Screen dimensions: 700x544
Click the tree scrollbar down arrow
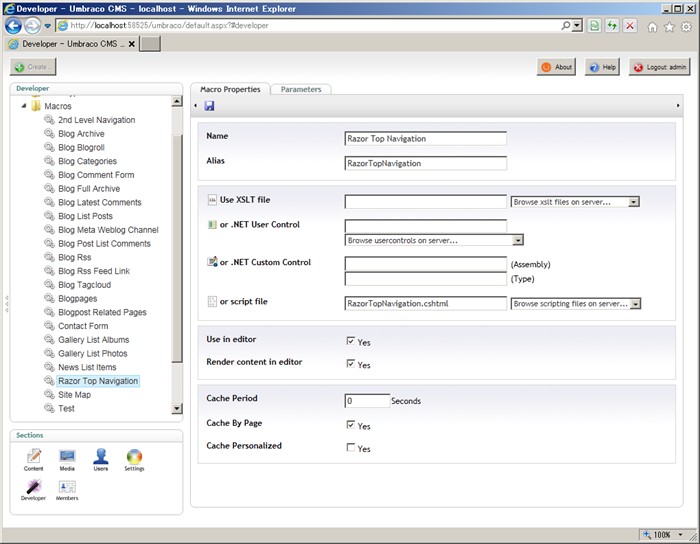tap(177, 408)
